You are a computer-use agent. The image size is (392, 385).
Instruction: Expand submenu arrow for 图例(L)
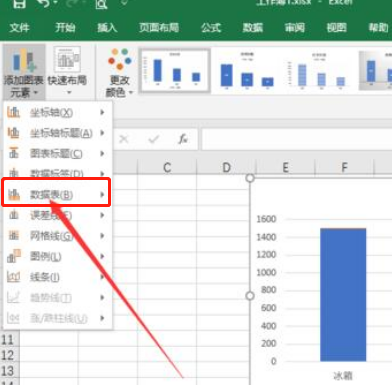pyautogui.click(x=102, y=256)
